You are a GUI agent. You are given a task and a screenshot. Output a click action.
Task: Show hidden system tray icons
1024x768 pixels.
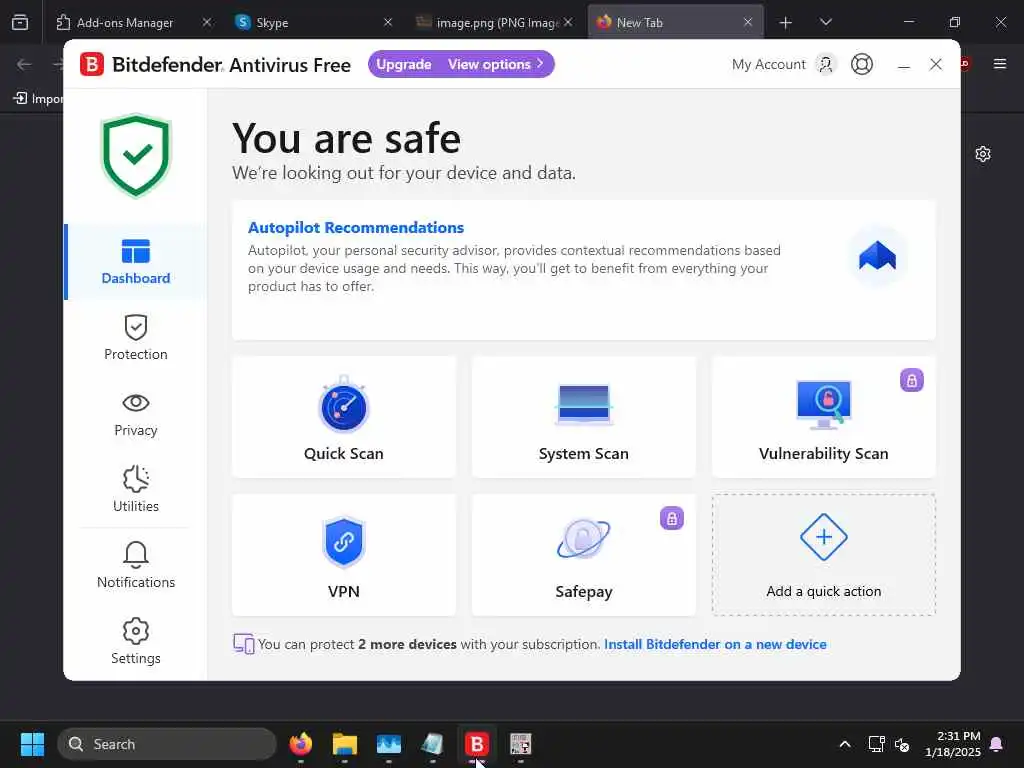(844, 744)
